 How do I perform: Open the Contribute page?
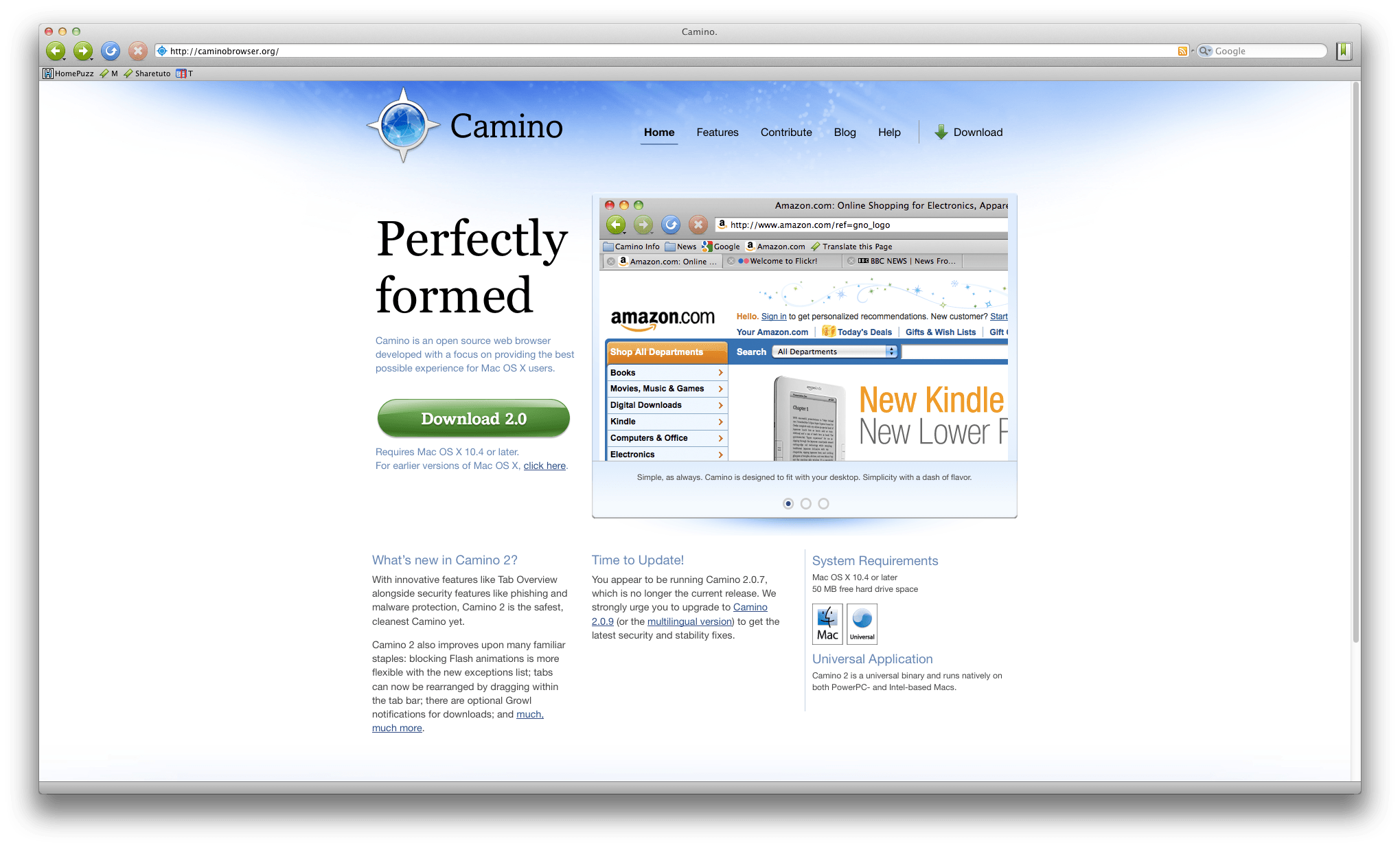pyautogui.click(x=786, y=133)
